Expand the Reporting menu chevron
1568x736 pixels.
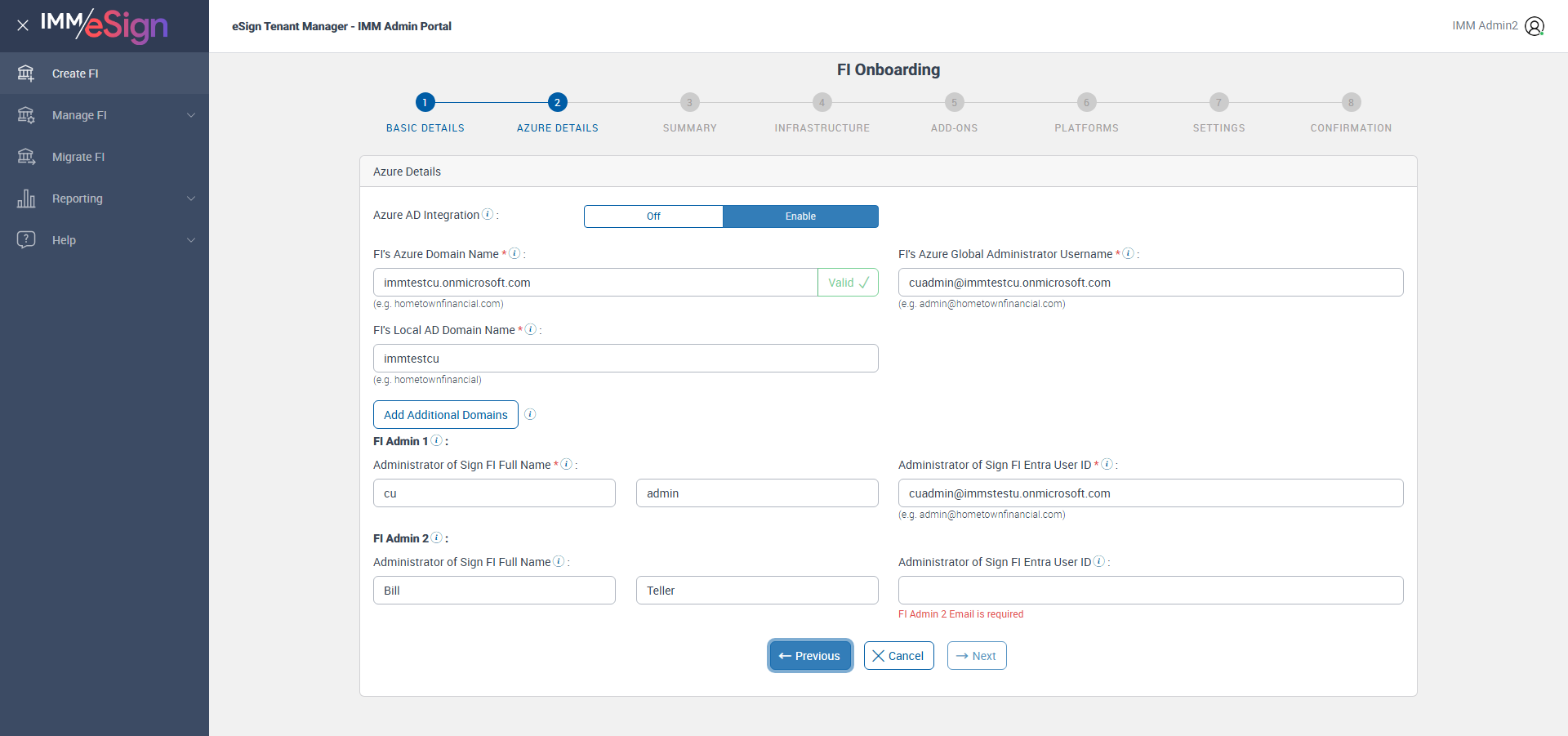pos(191,198)
